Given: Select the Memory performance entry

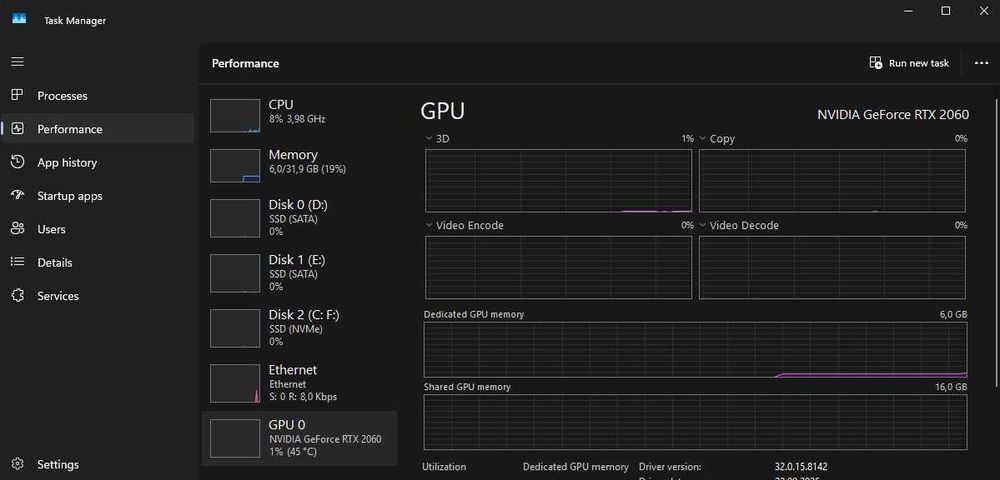Looking at the screenshot, I should coord(300,162).
